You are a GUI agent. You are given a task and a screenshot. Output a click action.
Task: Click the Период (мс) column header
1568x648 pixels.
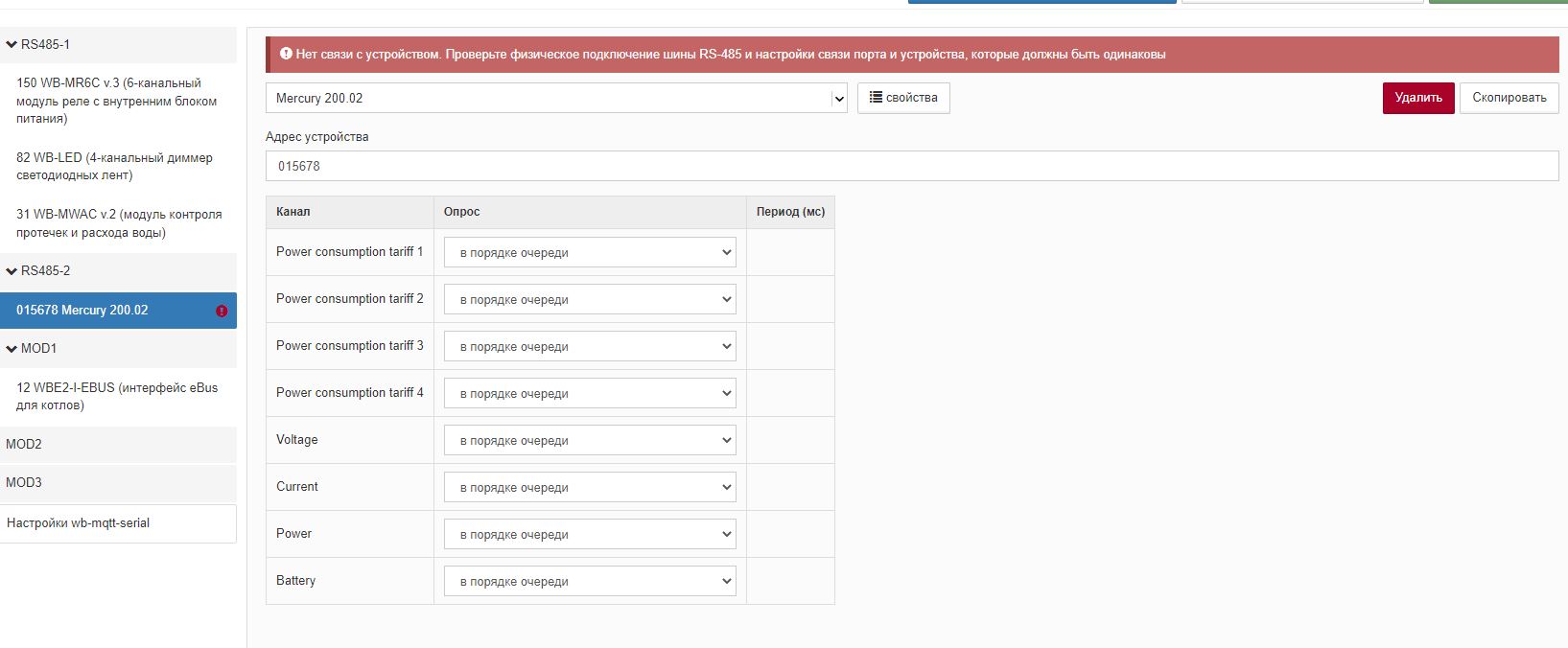click(x=790, y=212)
